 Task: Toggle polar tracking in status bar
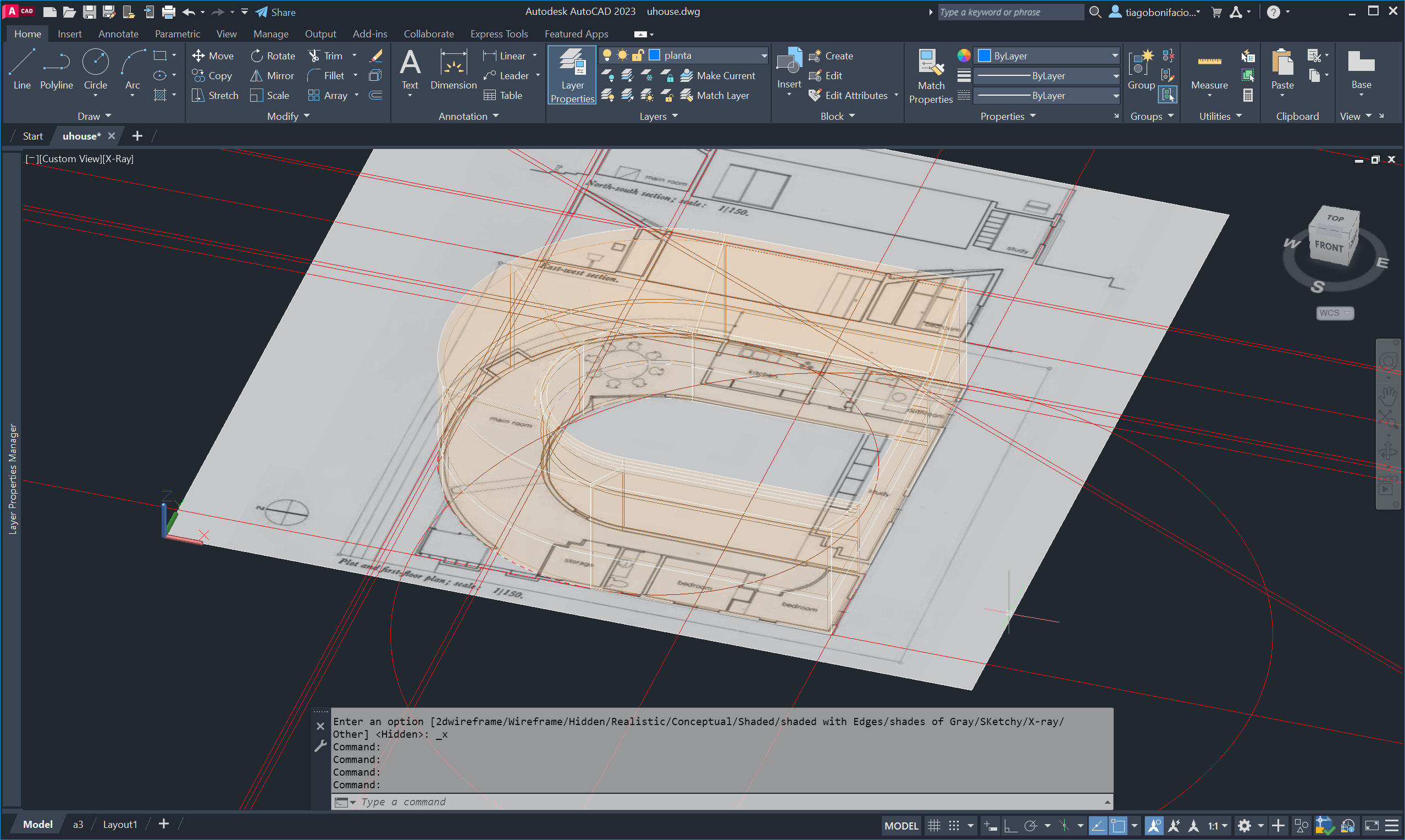coord(1031,825)
